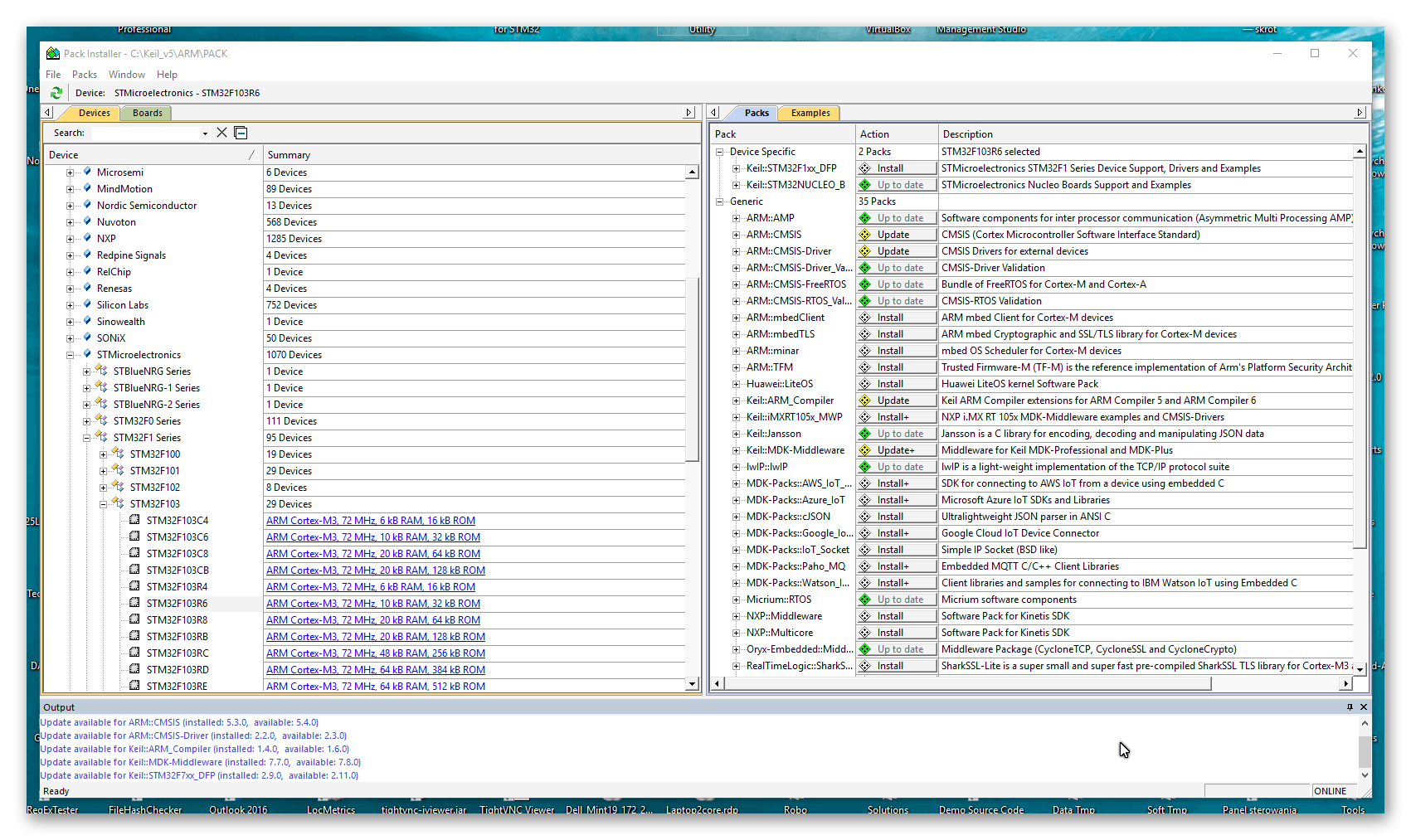Install the Huawei::LiteOS pack
Image resolution: width=1411 pixels, height=840 pixels.
897,384
